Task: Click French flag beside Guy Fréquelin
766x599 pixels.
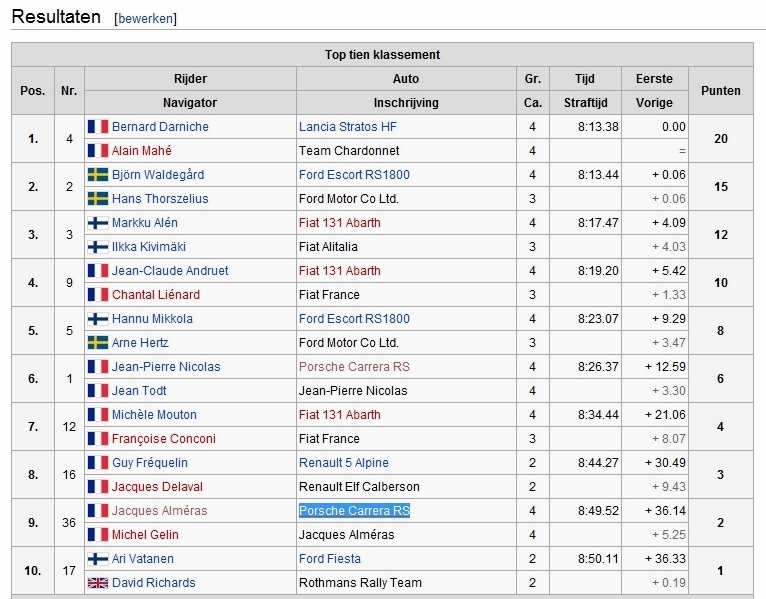Action: click(x=98, y=462)
